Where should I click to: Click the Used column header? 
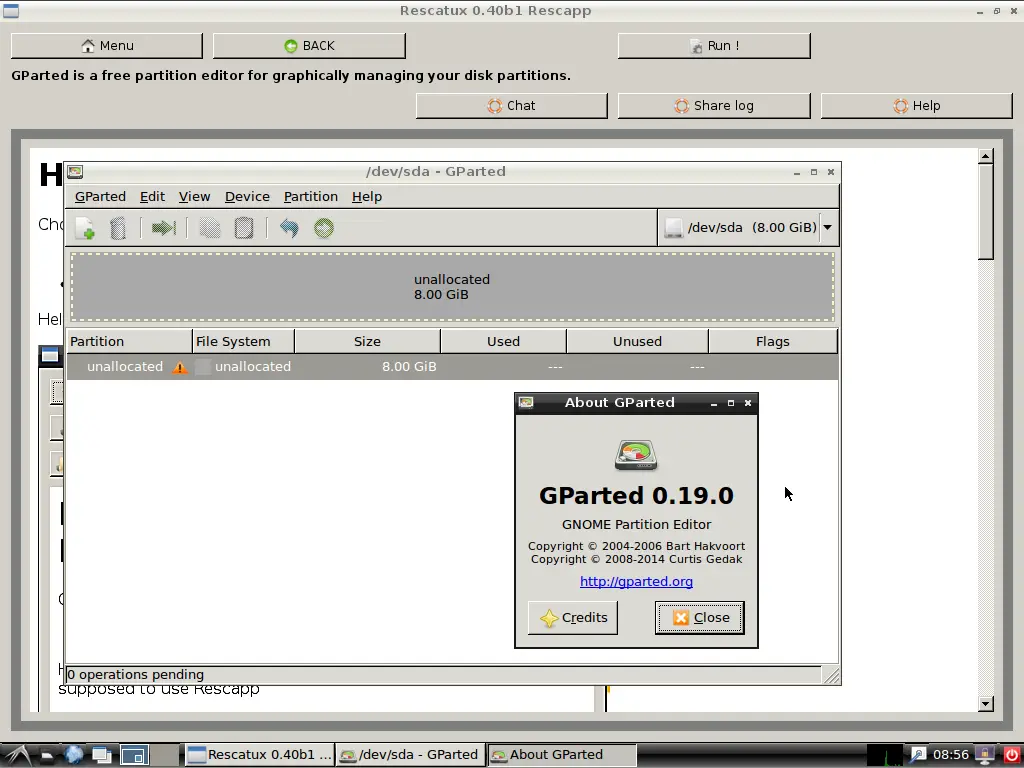click(x=504, y=342)
